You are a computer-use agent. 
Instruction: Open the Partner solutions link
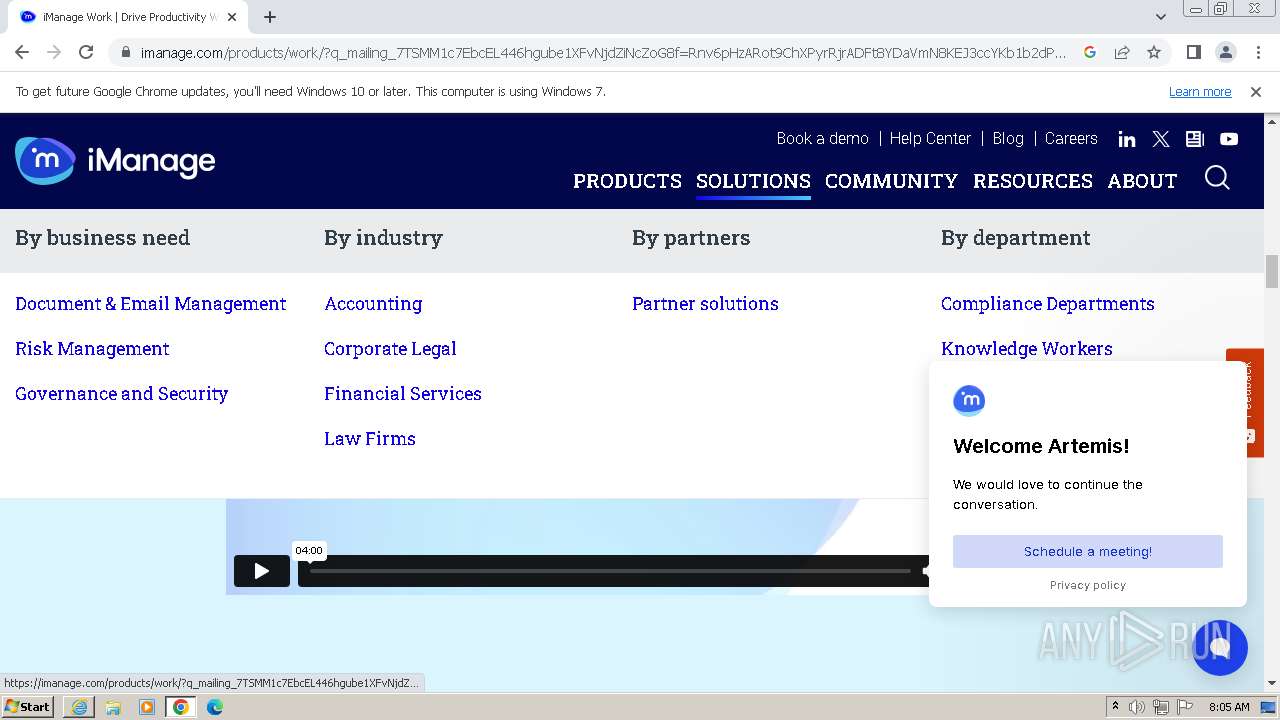705,304
